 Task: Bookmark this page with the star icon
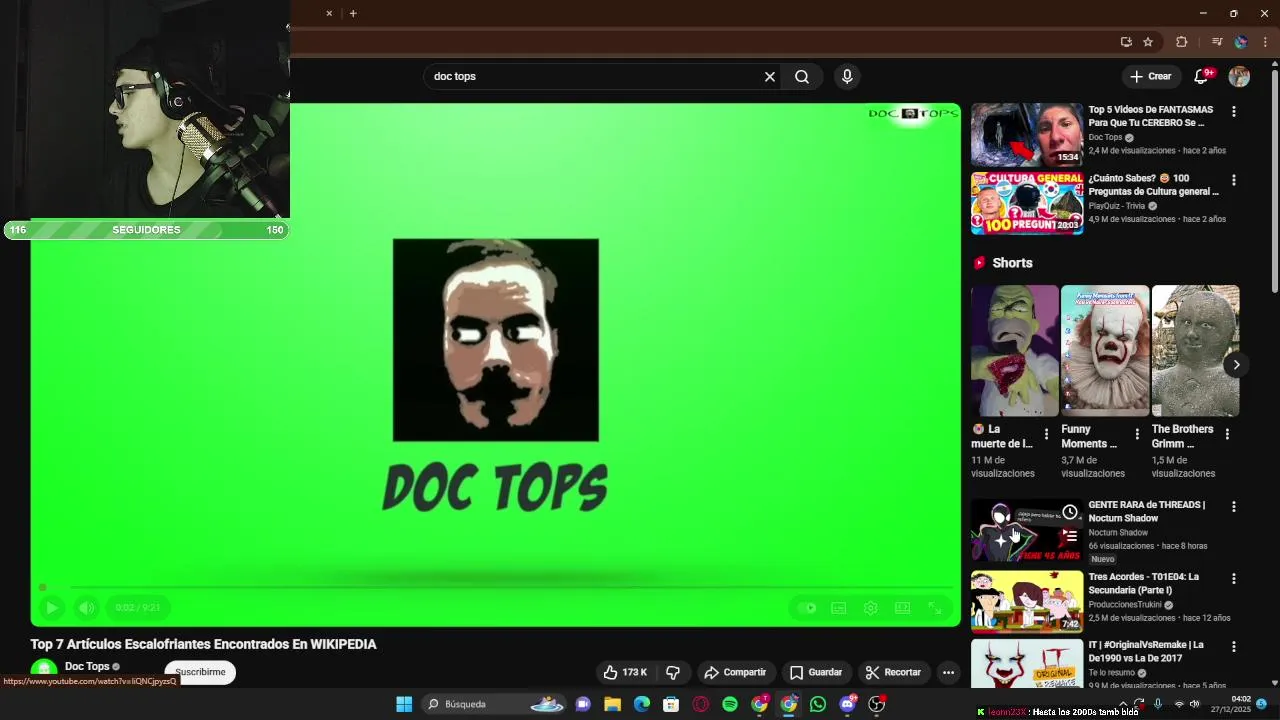click(1148, 42)
